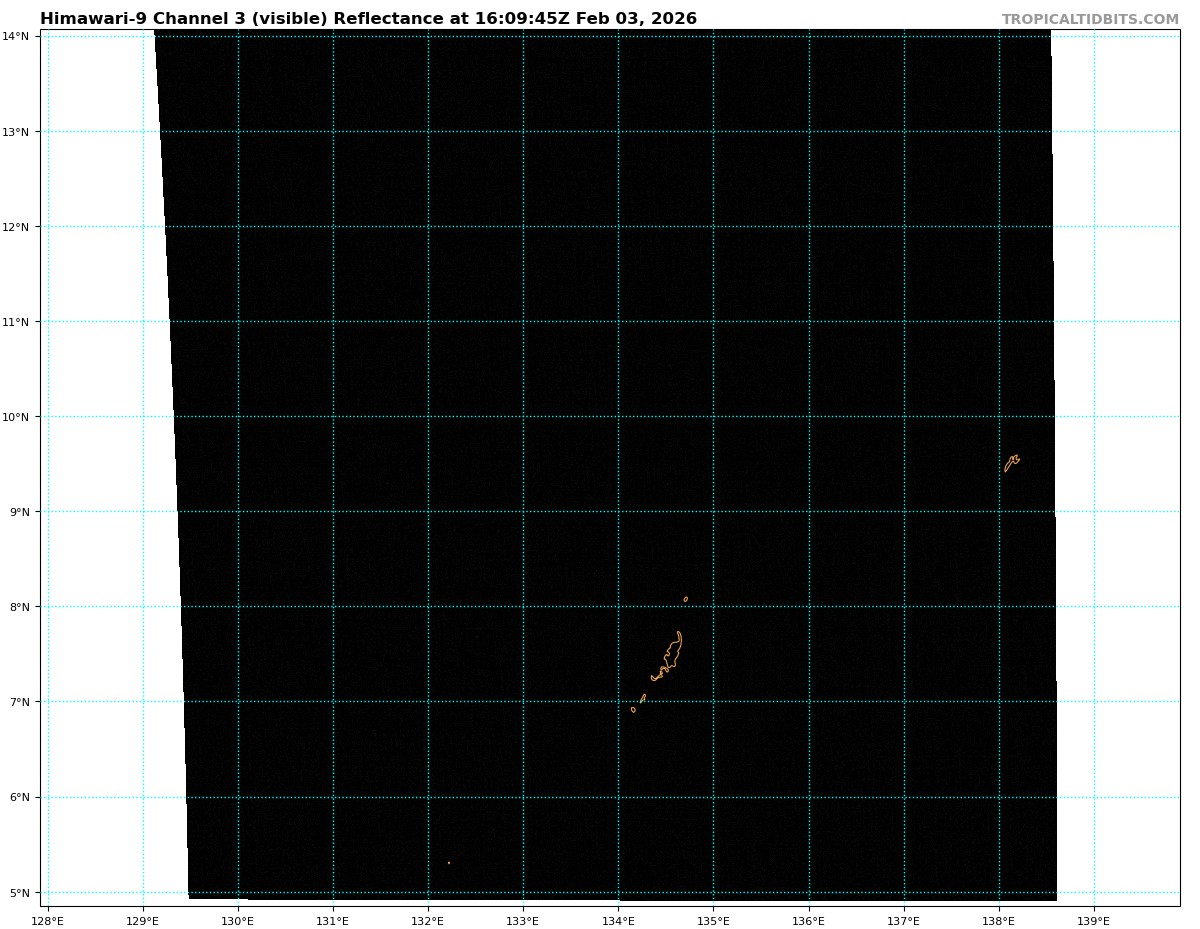Click the 134°E longitude axis label

coord(618,920)
